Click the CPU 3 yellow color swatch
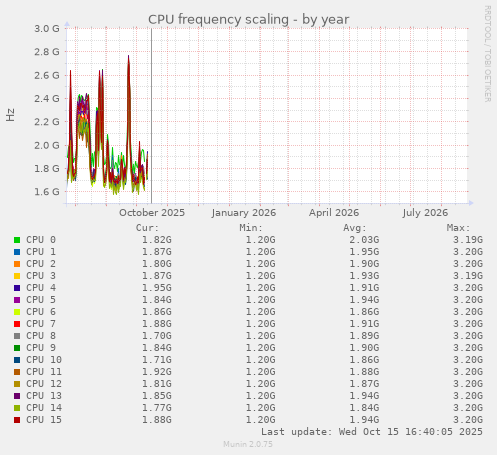Image resolution: width=497 pixels, height=455 pixels. pos(17,276)
